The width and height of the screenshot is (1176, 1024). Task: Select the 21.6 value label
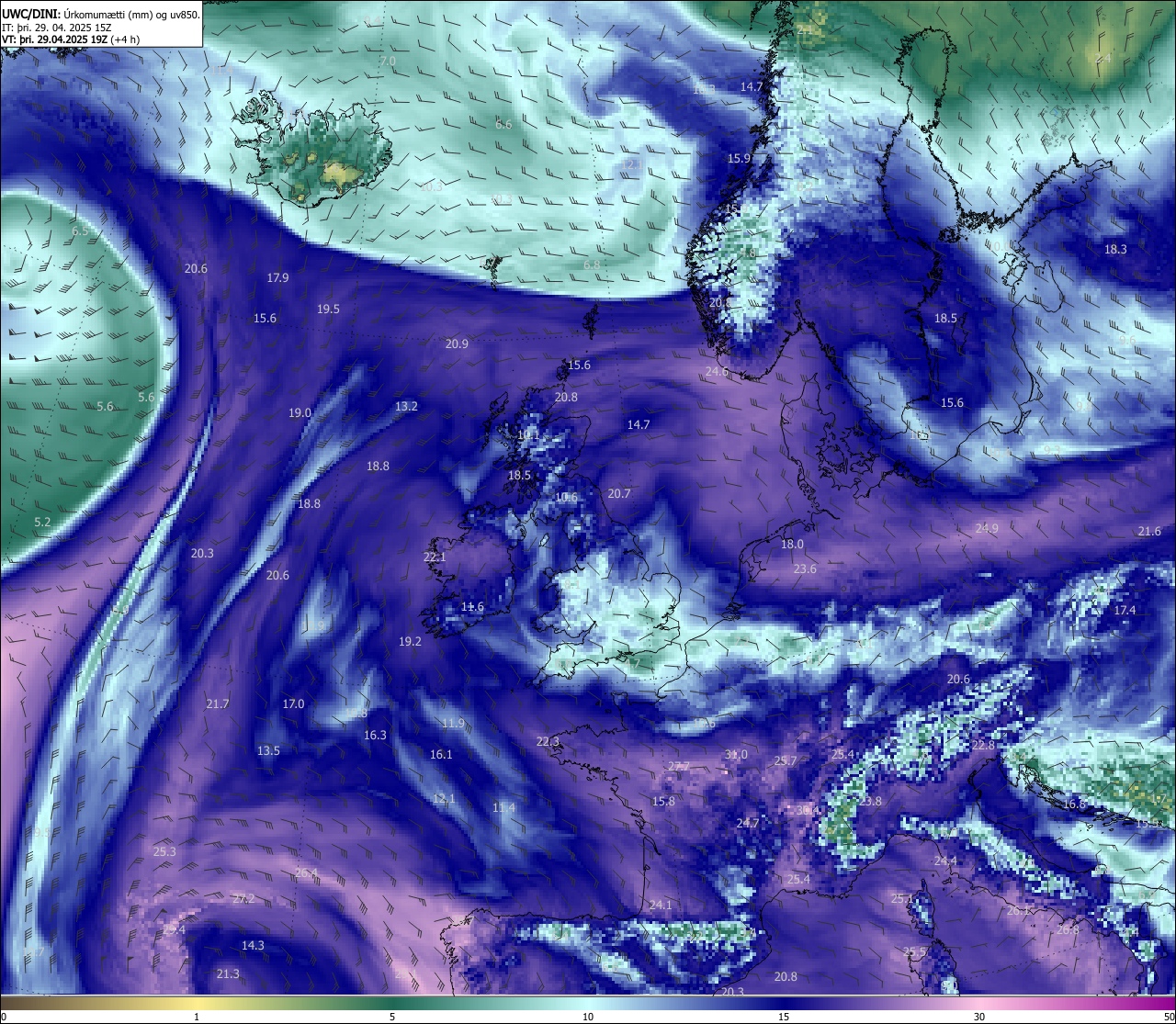pyautogui.click(x=1149, y=531)
